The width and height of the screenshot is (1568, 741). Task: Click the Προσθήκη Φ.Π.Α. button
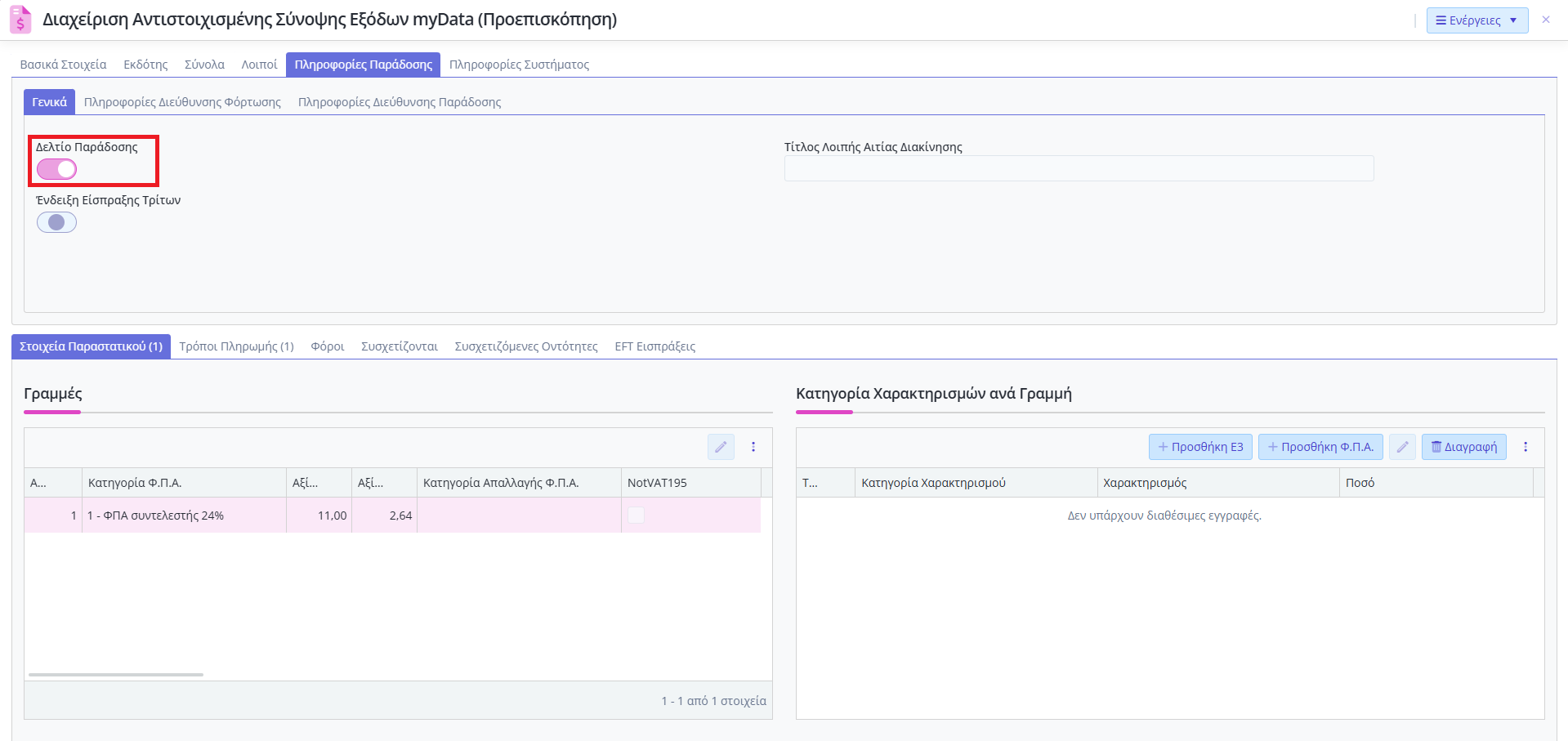(1320, 447)
